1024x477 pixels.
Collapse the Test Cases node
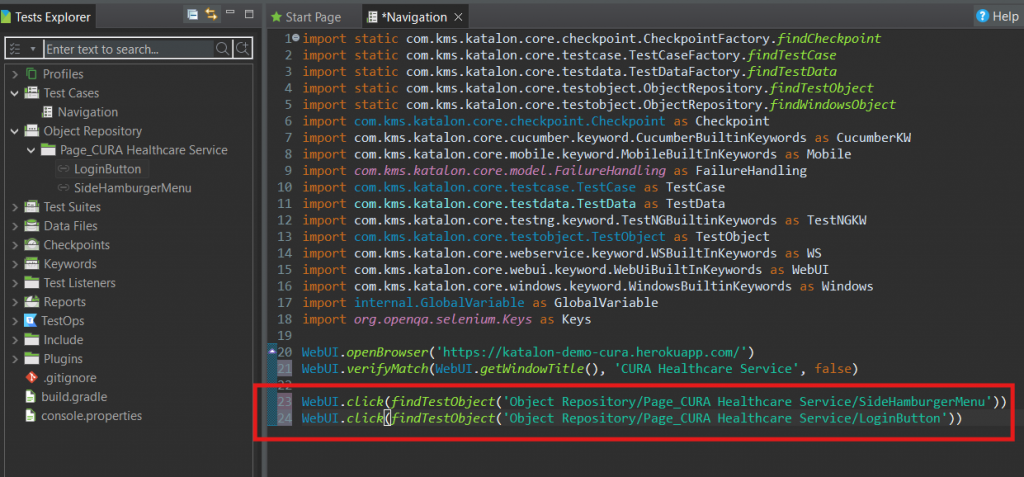click(15, 93)
